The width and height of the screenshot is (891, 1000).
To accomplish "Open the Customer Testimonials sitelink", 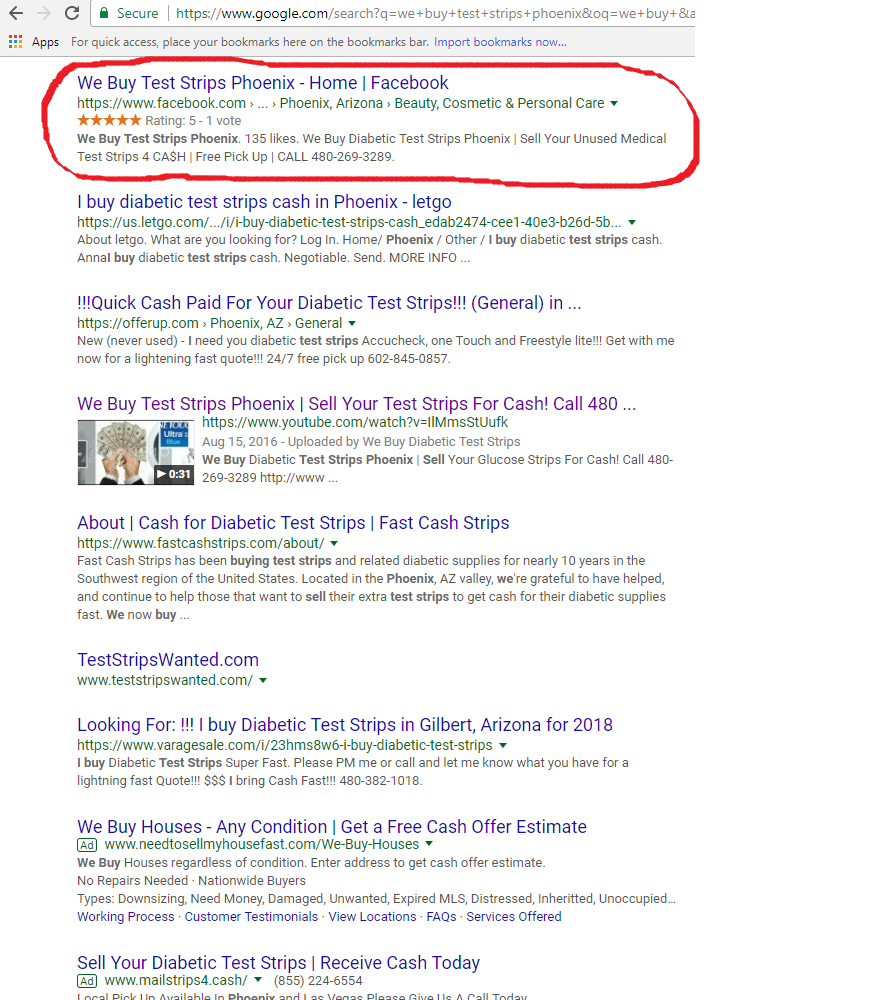I will pyautogui.click(x=251, y=916).
